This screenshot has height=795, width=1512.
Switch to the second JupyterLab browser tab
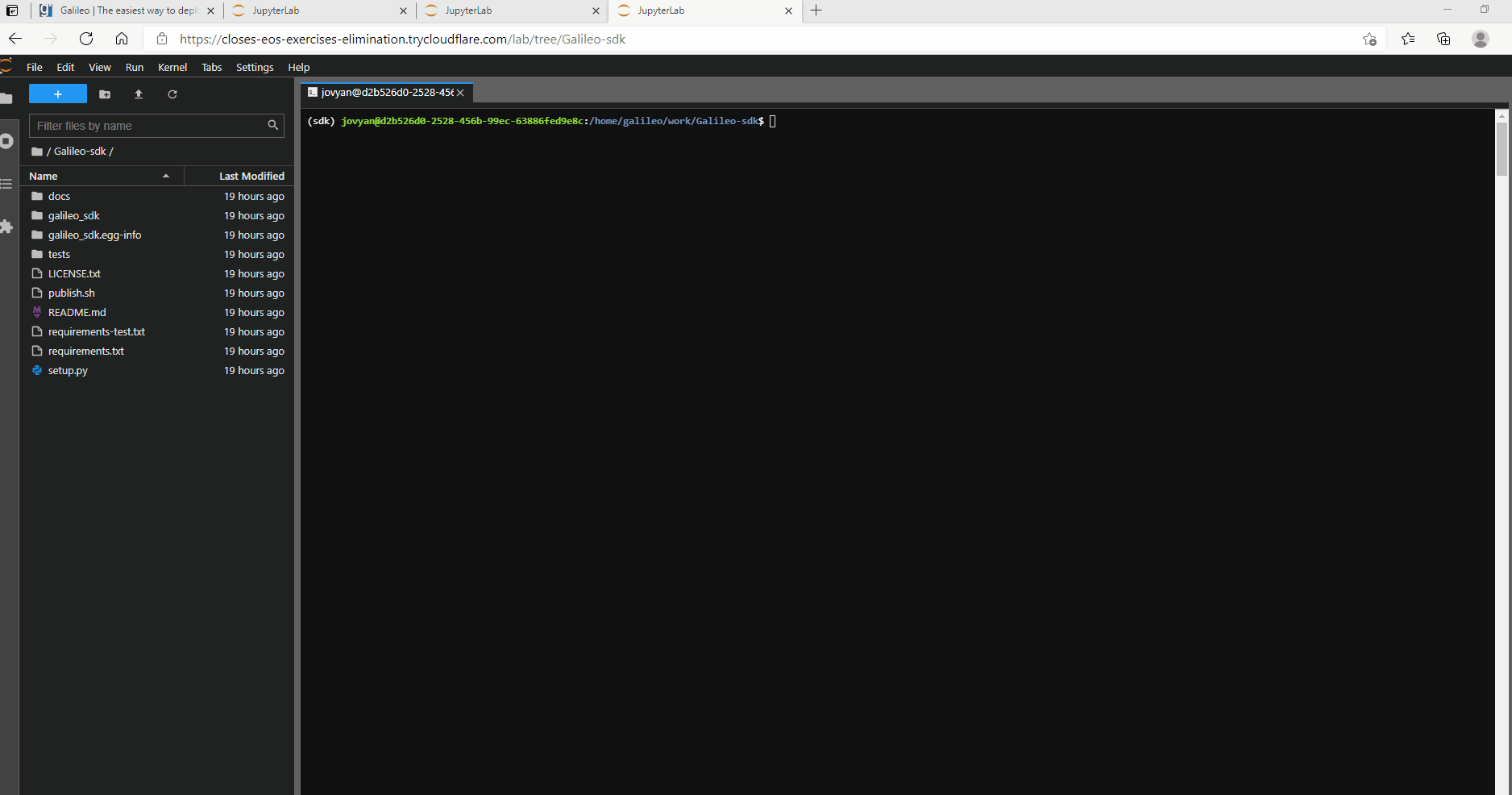pos(513,10)
